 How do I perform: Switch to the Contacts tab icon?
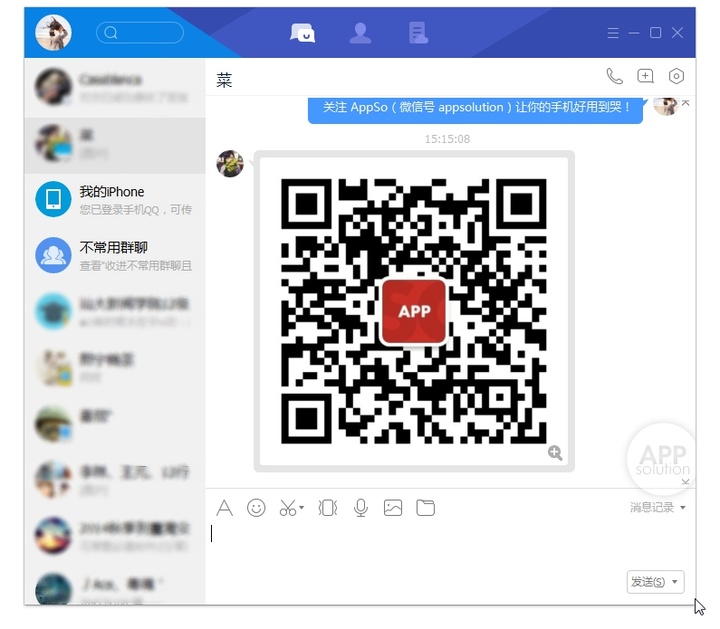click(360, 33)
